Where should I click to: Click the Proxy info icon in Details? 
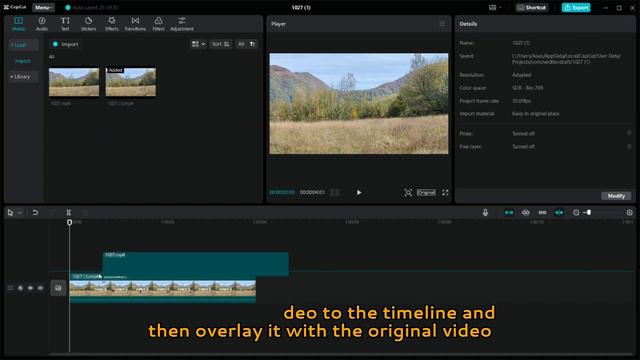(629, 133)
